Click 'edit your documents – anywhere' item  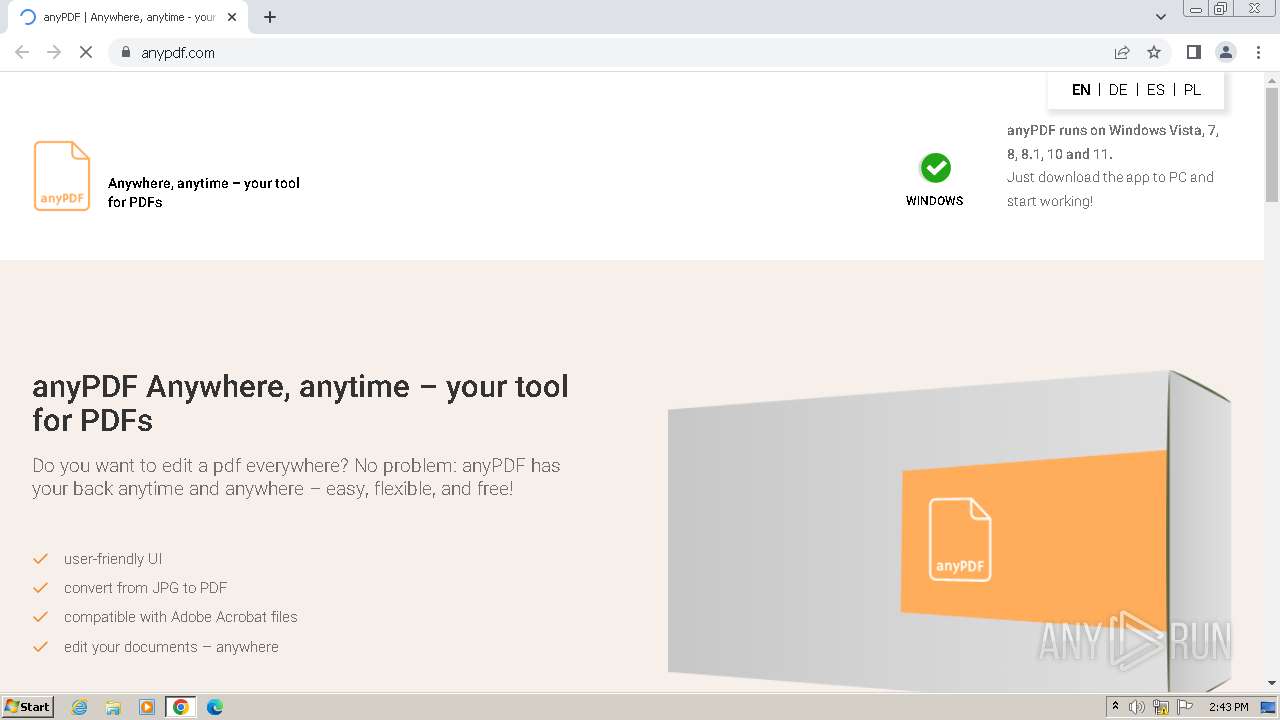pyautogui.click(x=171, y=647)
